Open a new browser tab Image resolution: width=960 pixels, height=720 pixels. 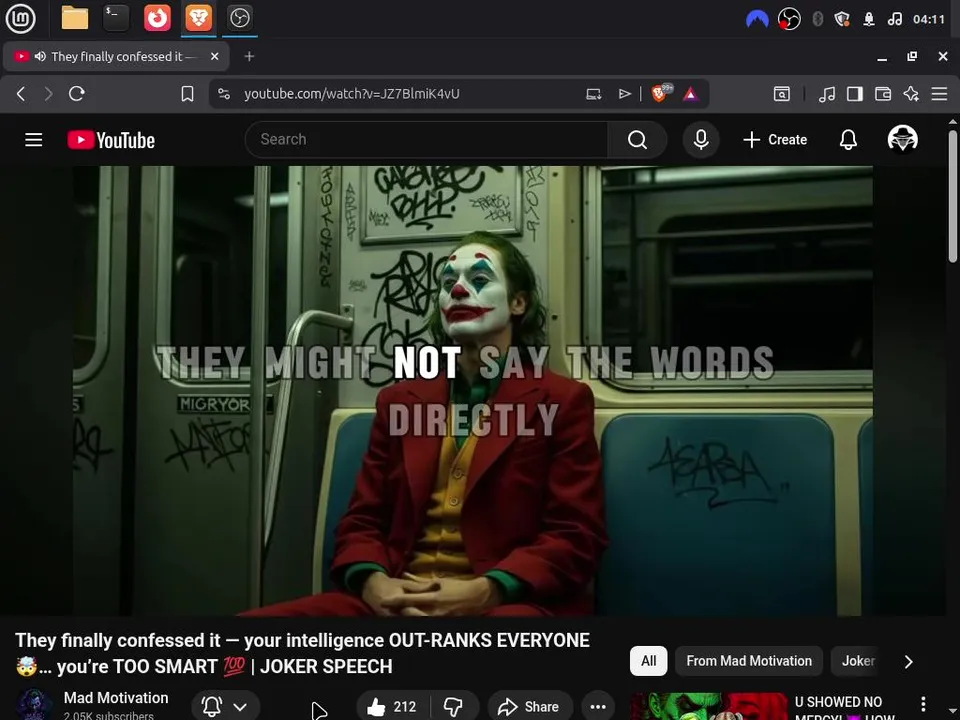[249, 56]
